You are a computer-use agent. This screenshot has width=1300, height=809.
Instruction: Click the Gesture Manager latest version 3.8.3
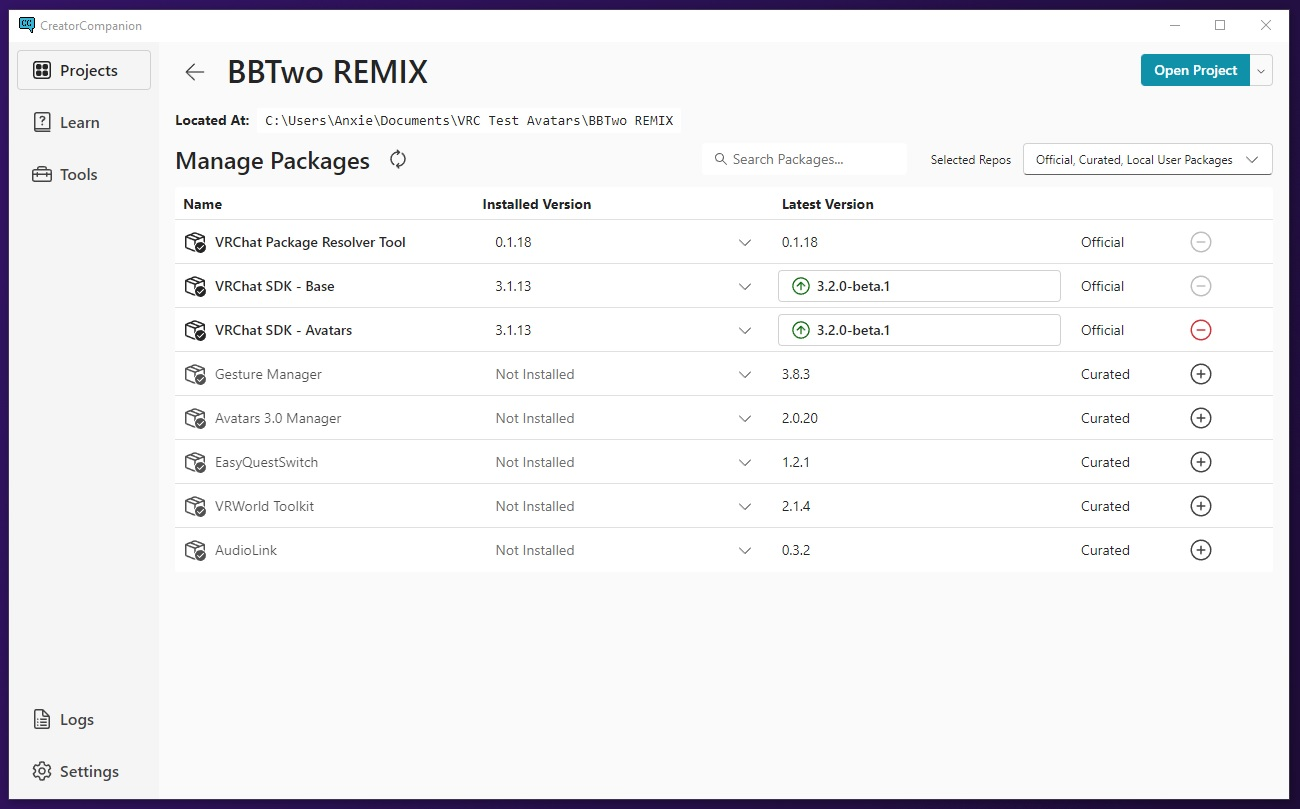(x=798, y=374)
